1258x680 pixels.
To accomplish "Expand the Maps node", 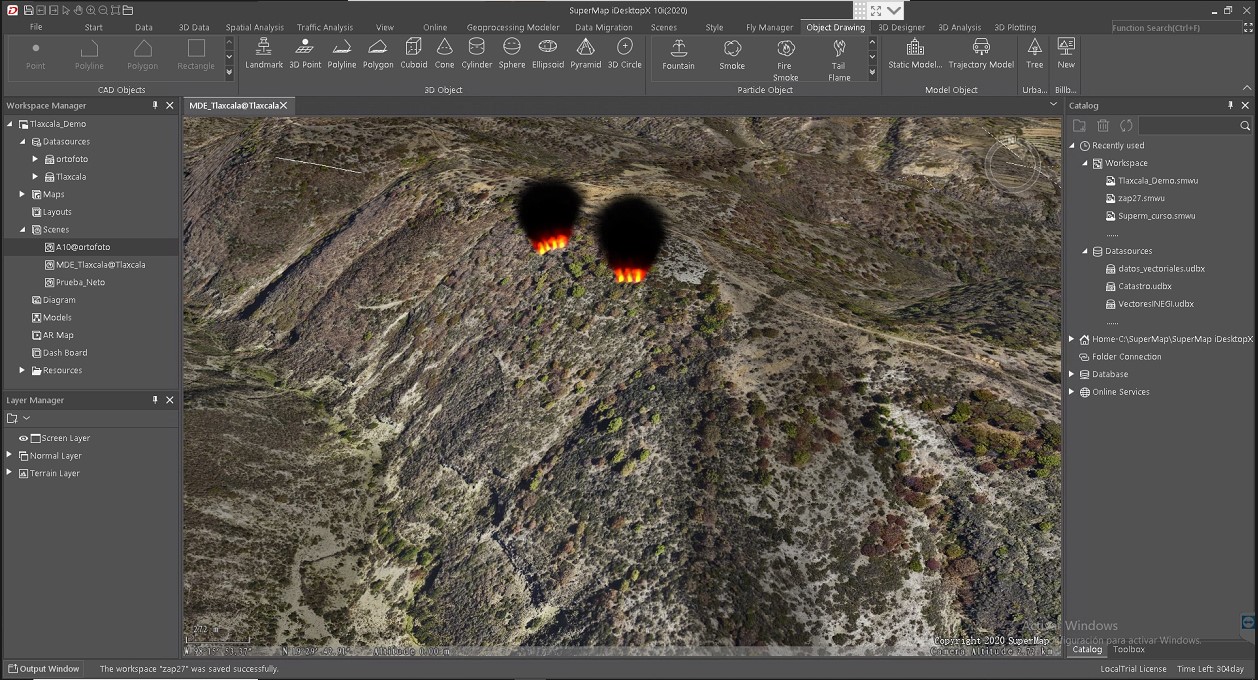I will pyautogui.click(x=22, y=194).
